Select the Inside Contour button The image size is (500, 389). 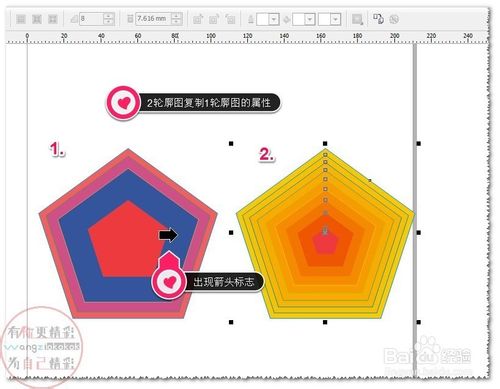(37, 19)
